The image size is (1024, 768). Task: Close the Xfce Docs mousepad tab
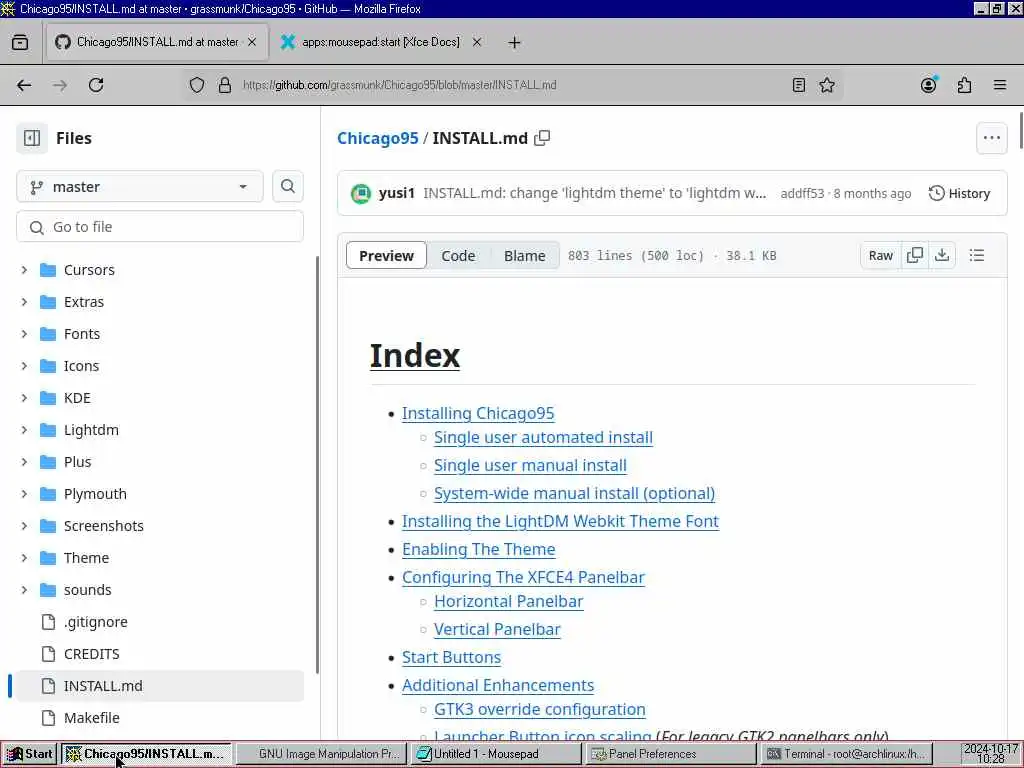tap(477, 42)
